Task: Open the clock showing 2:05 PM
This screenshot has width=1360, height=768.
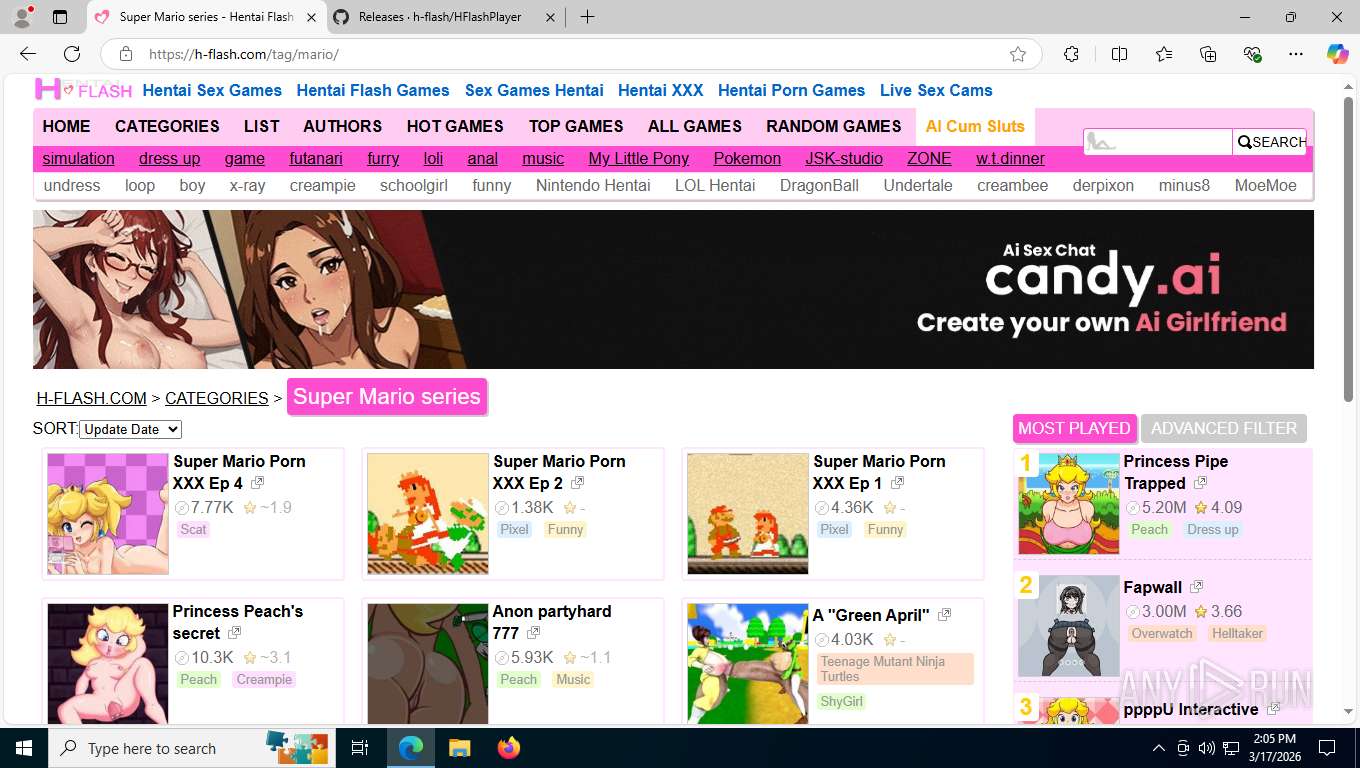Action: (1274, 748)
